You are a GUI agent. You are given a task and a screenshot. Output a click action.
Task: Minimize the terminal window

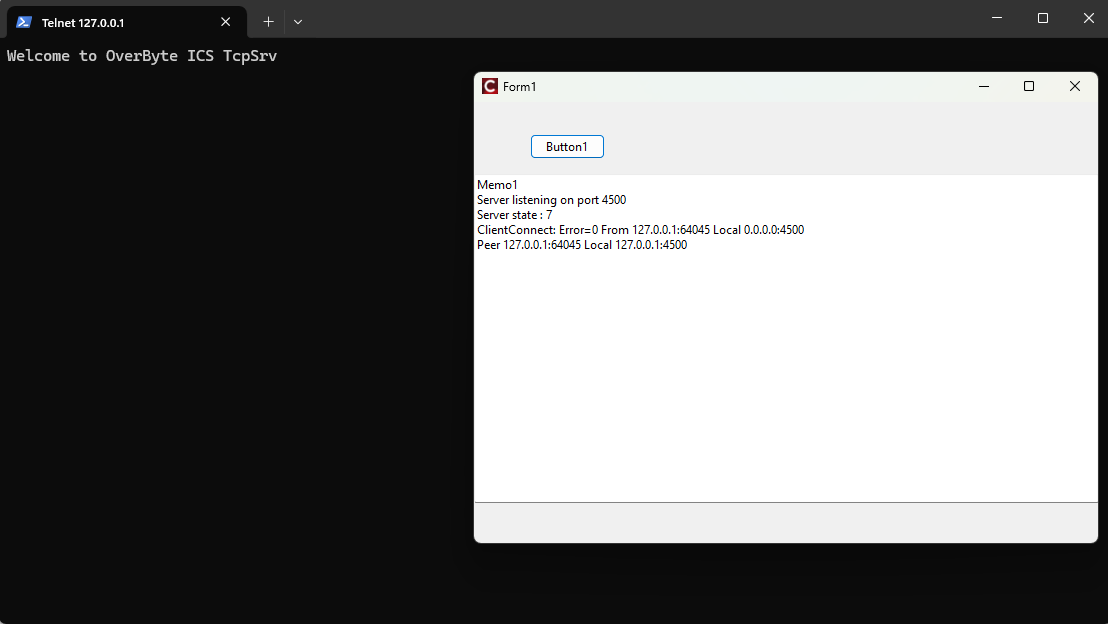click(997, 18)
